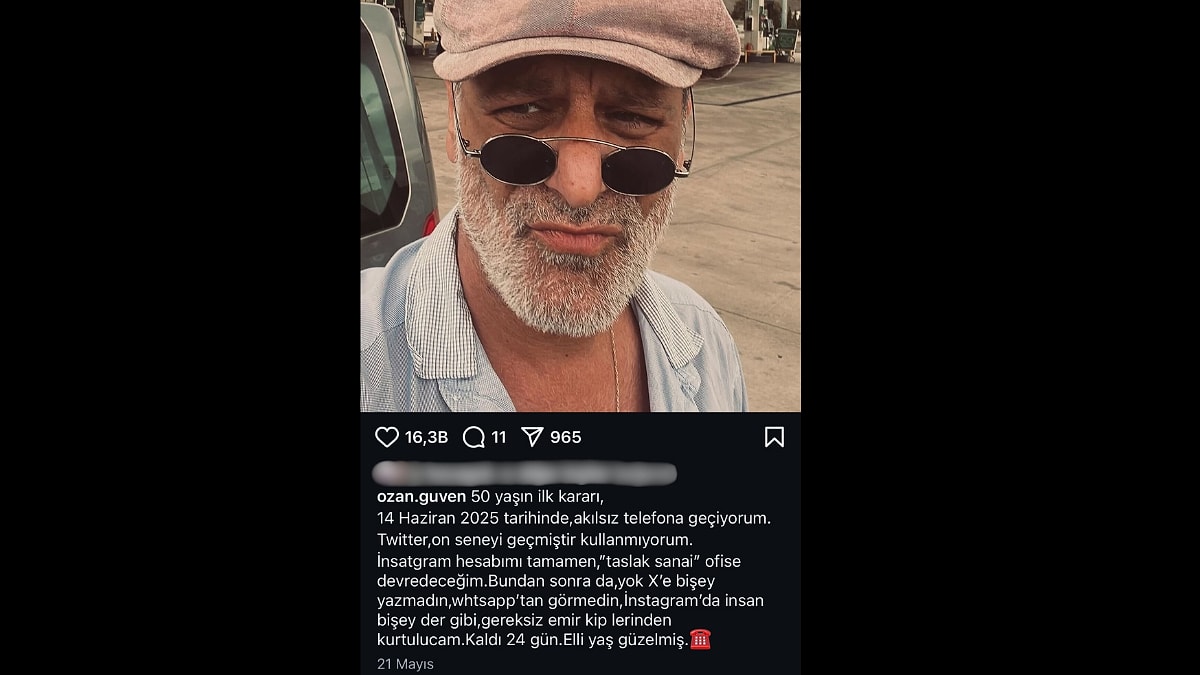
Task: Like the post with the heart icon
Action: [x=387, y=437]
